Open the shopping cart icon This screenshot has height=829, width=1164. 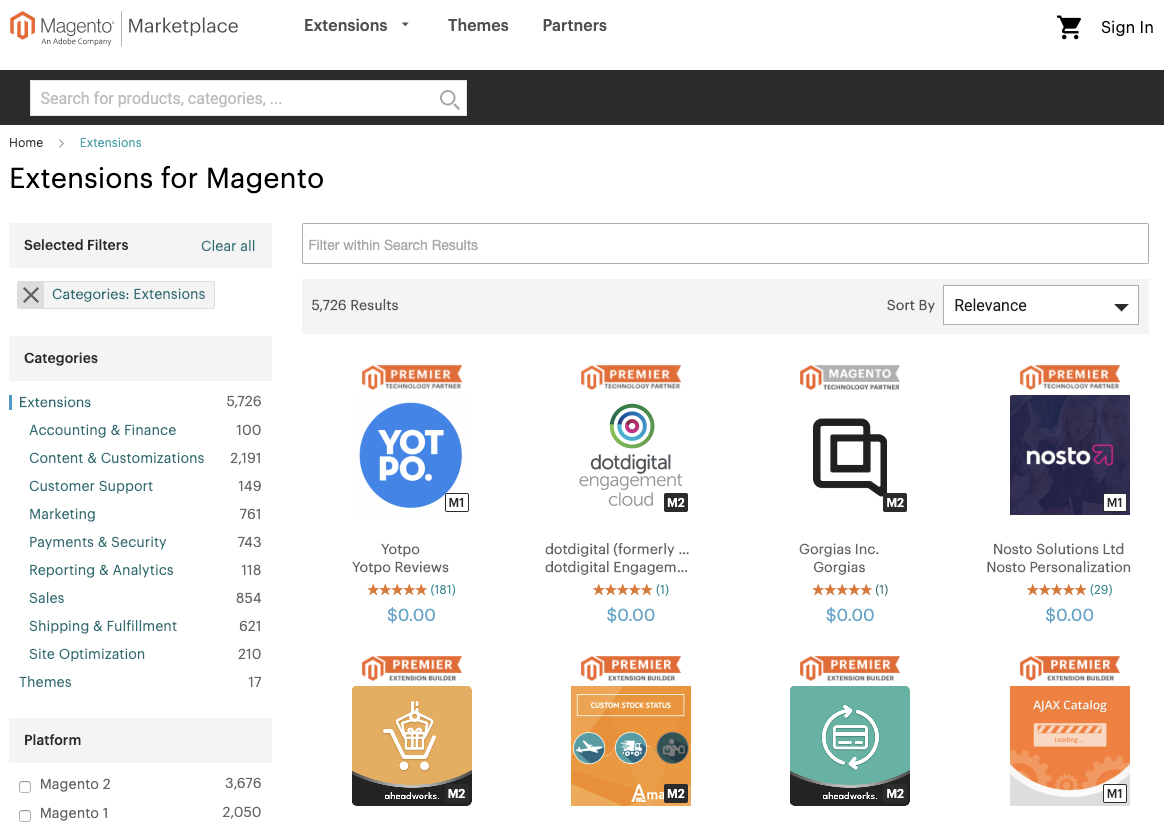click(x=1069, y=27)
